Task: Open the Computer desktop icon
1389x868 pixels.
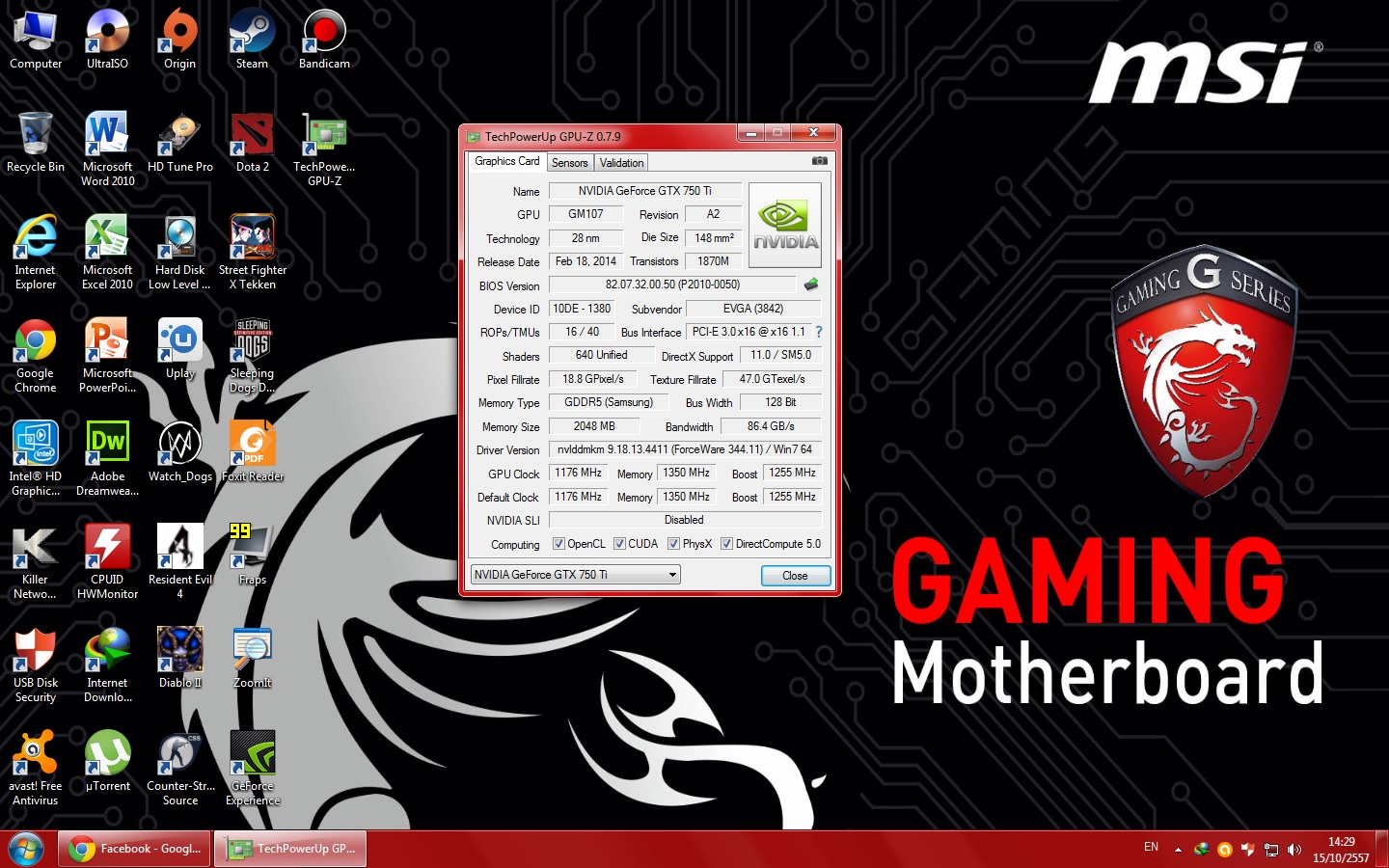Action: click(36, 39)
